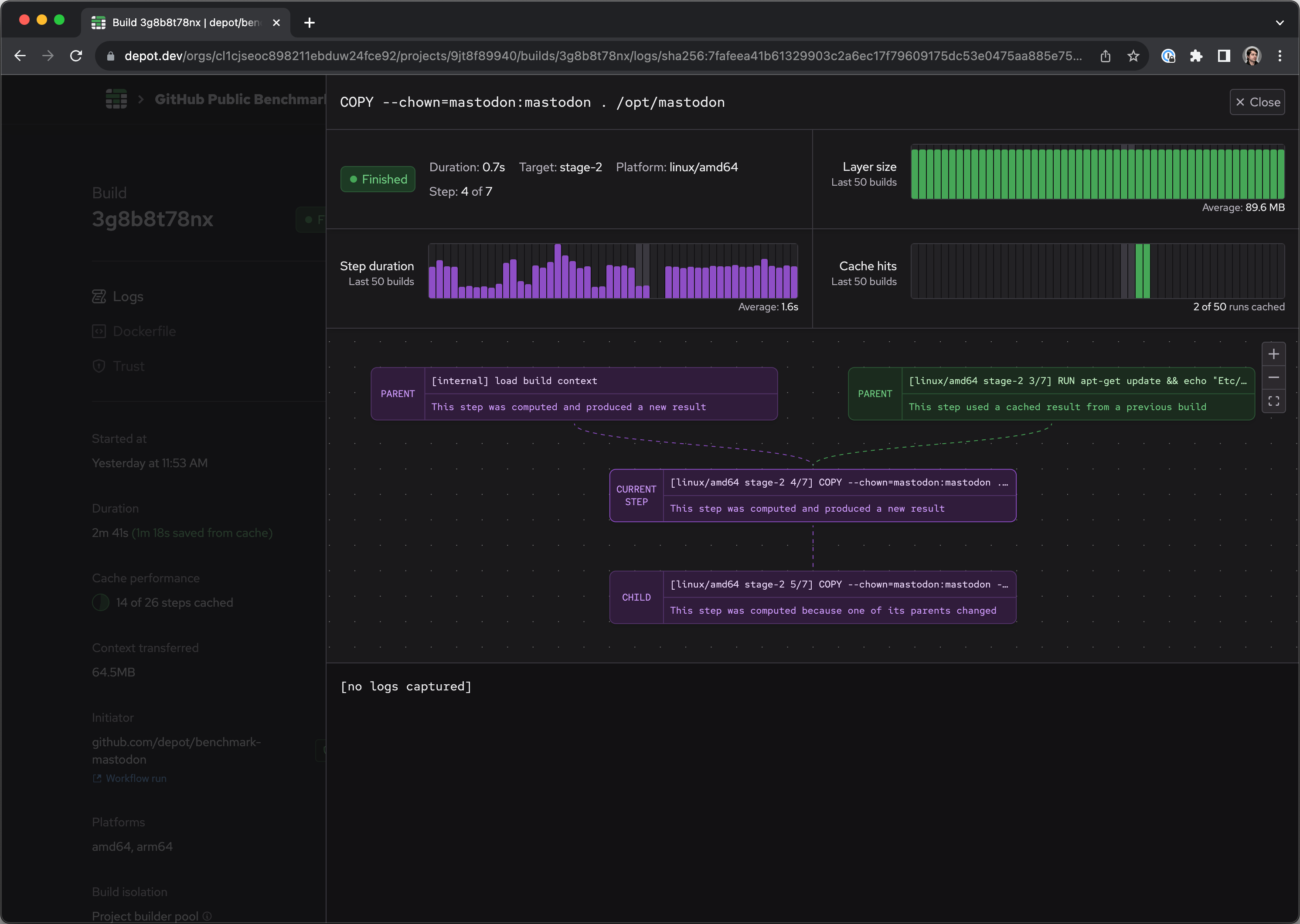Open the Dockerfile view in the sidebar
The width and height of the screenshot is (1300, 924).
point(144,331)
